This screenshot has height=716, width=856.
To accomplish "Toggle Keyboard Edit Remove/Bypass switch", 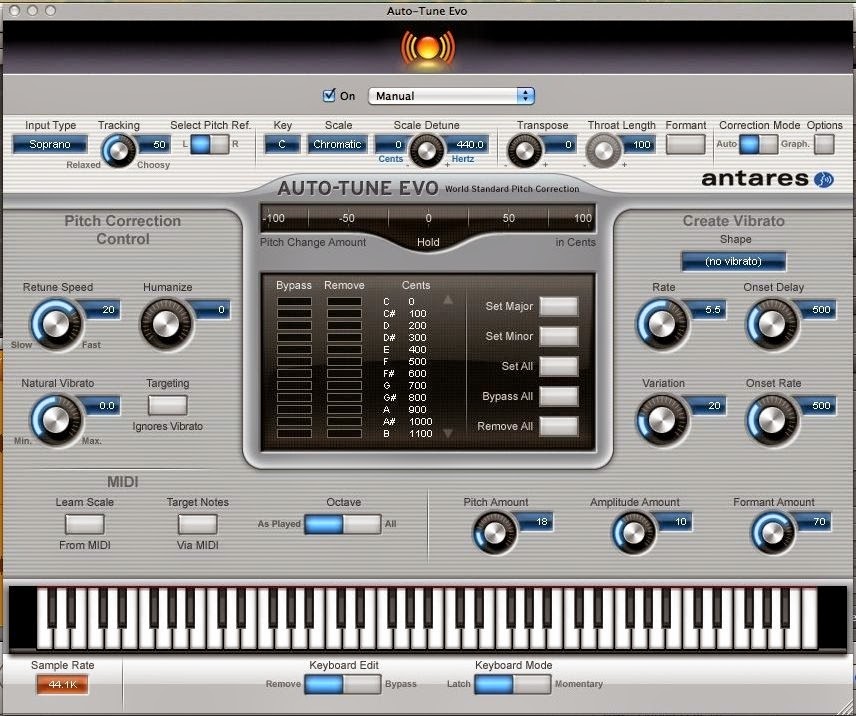I will (343, 684).
